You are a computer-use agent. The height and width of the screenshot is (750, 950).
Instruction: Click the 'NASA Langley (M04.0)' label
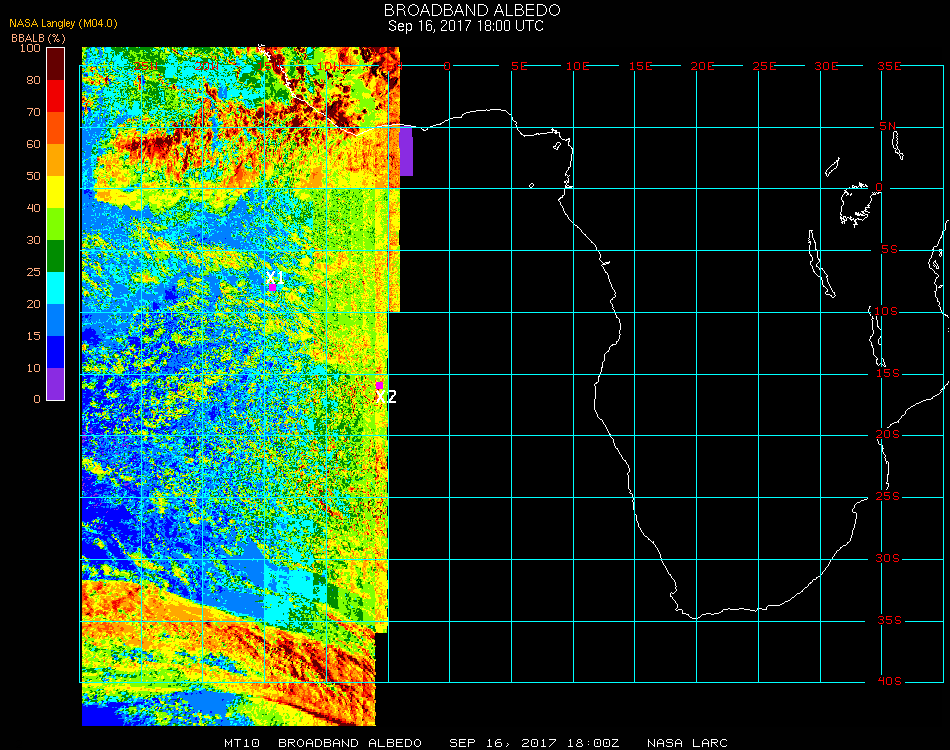(63, 23)
